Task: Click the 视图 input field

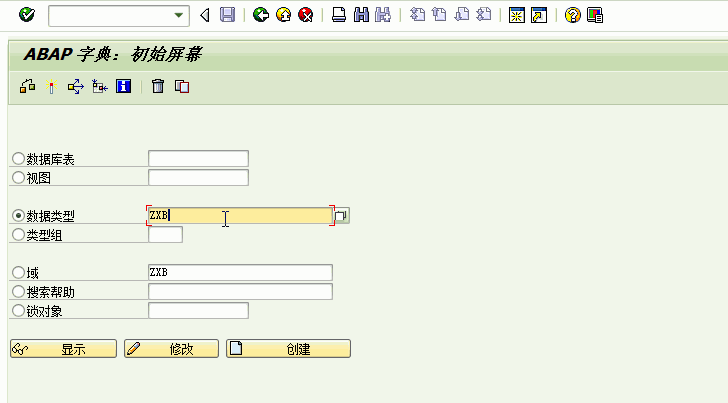Action: coord(198,177)
